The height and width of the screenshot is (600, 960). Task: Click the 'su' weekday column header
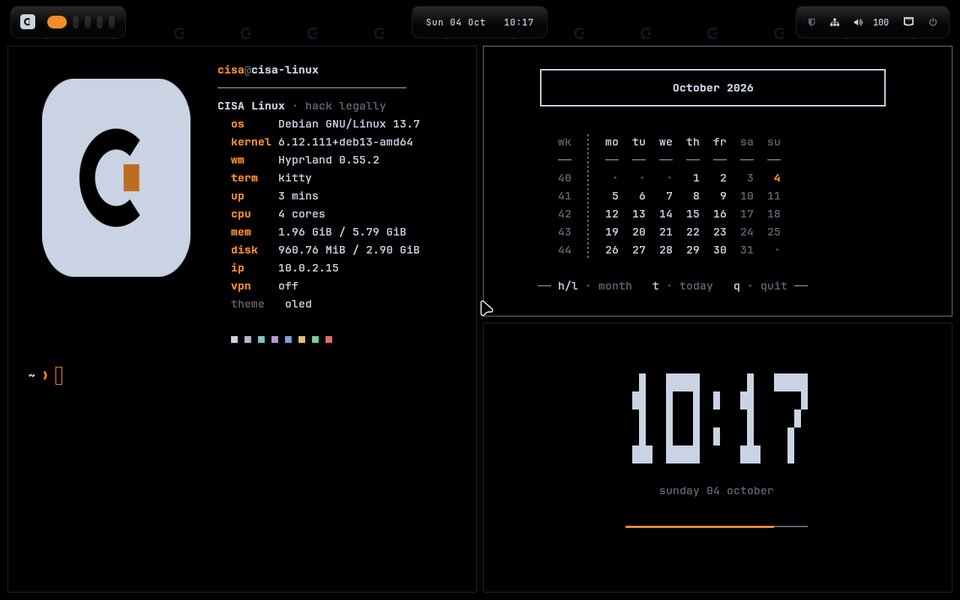(x=773, y=142)
